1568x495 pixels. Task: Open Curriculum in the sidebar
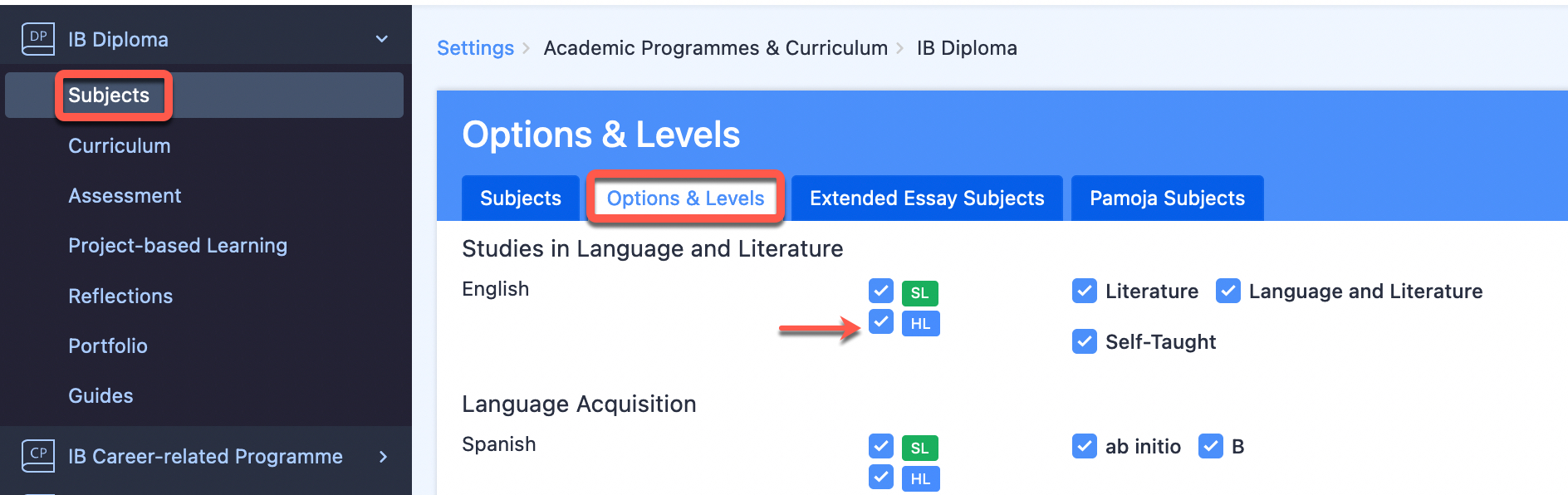[120, 145]
